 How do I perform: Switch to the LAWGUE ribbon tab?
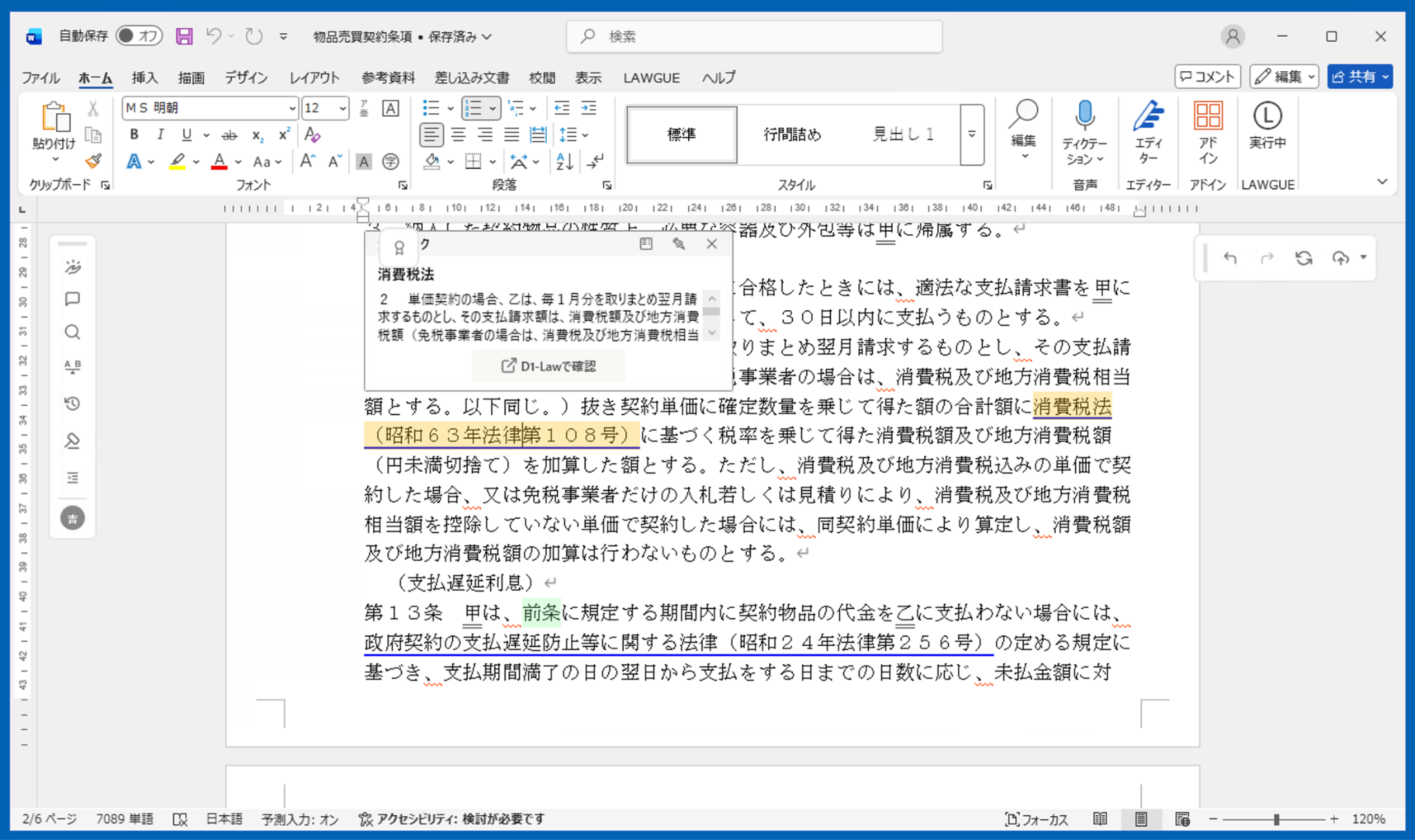pyautogui.click(x=651, y=78)
